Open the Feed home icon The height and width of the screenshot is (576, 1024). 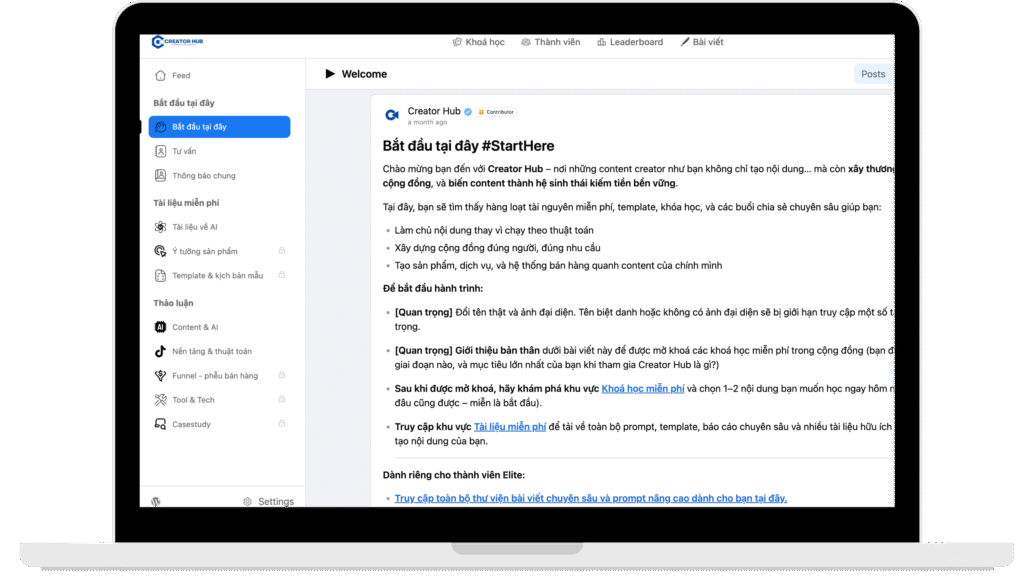tap(161, 76)
